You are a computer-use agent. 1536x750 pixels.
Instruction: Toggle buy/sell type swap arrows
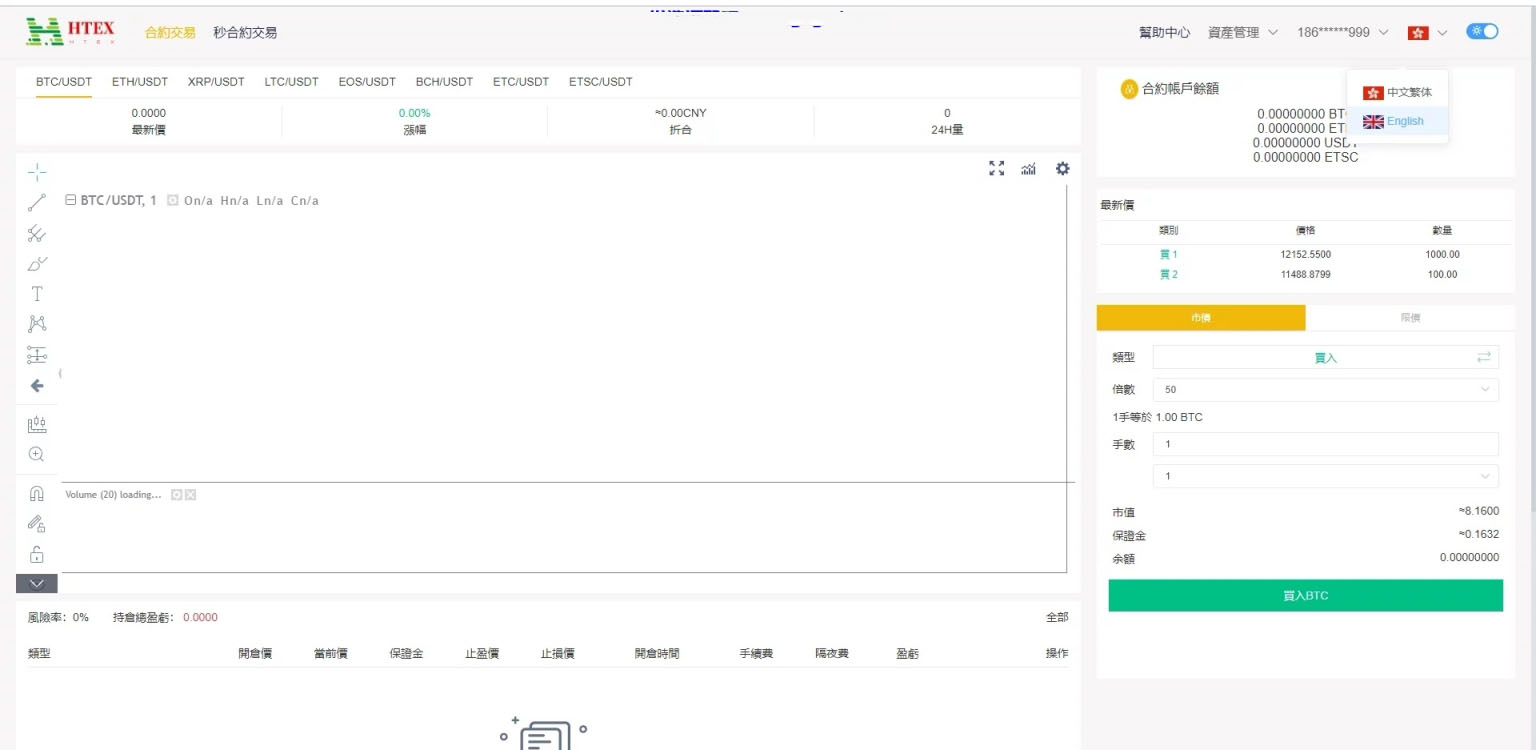point(1483,358)
